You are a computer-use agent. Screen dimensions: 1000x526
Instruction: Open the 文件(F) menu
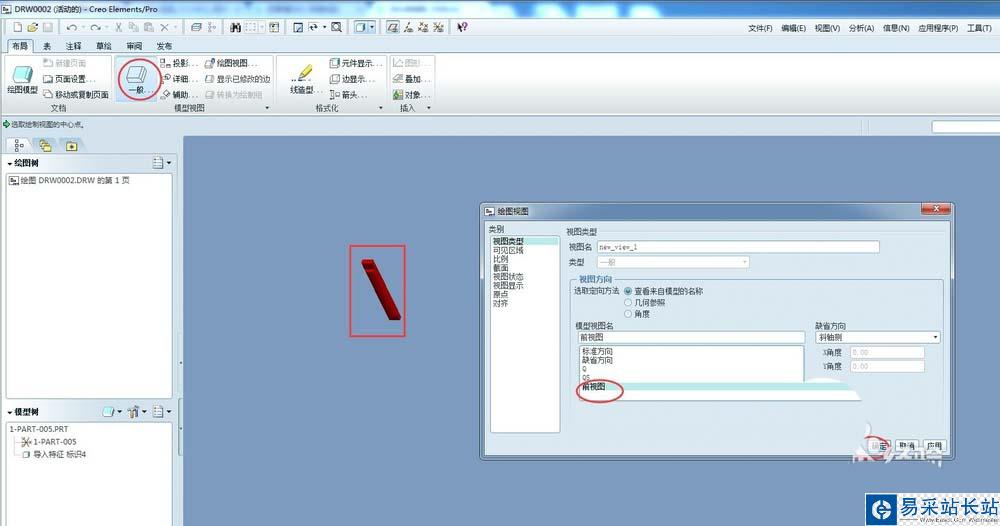760,28
